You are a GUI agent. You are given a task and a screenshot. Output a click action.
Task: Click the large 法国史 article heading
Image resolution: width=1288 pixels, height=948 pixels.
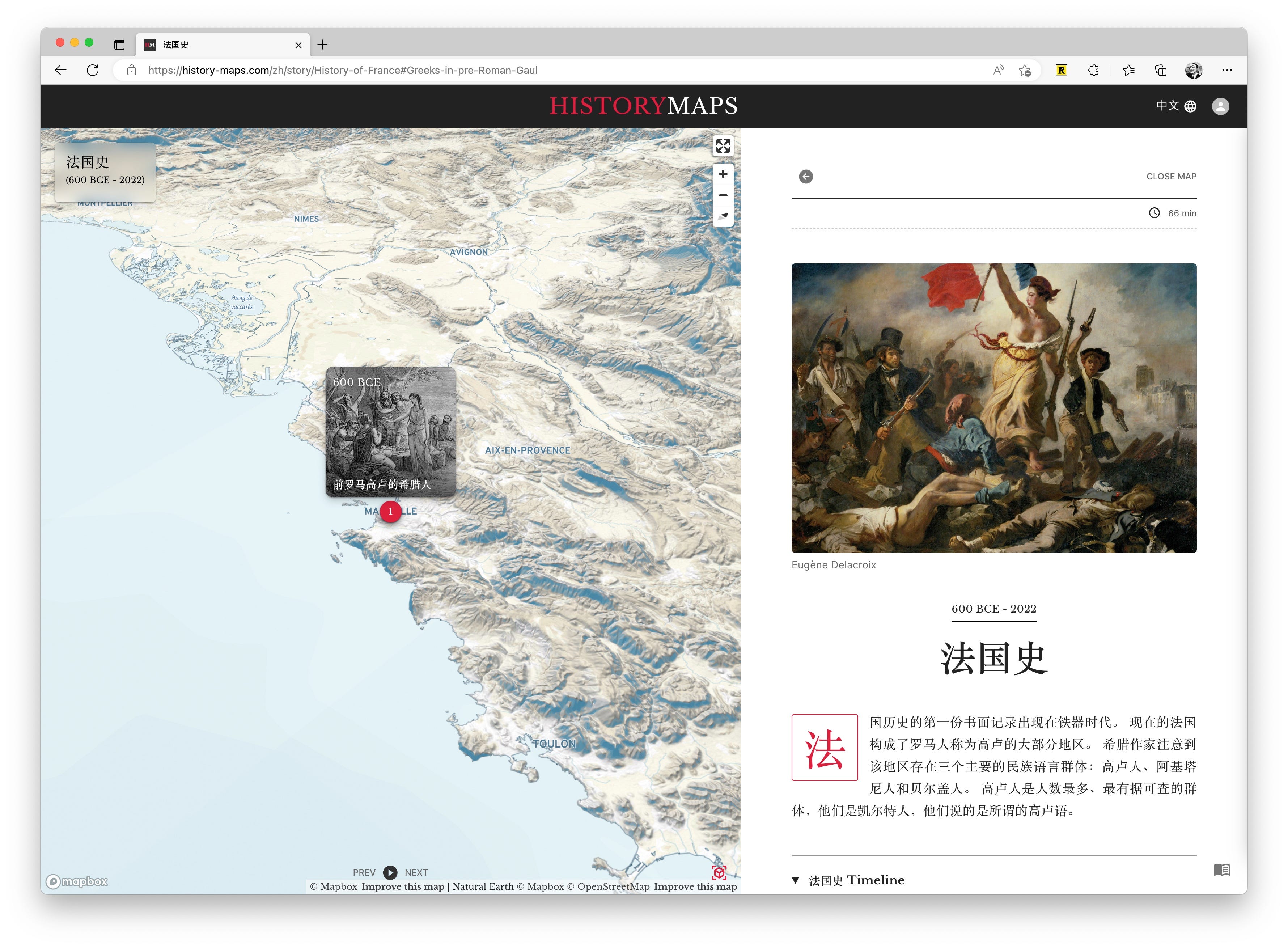point(994,658)
